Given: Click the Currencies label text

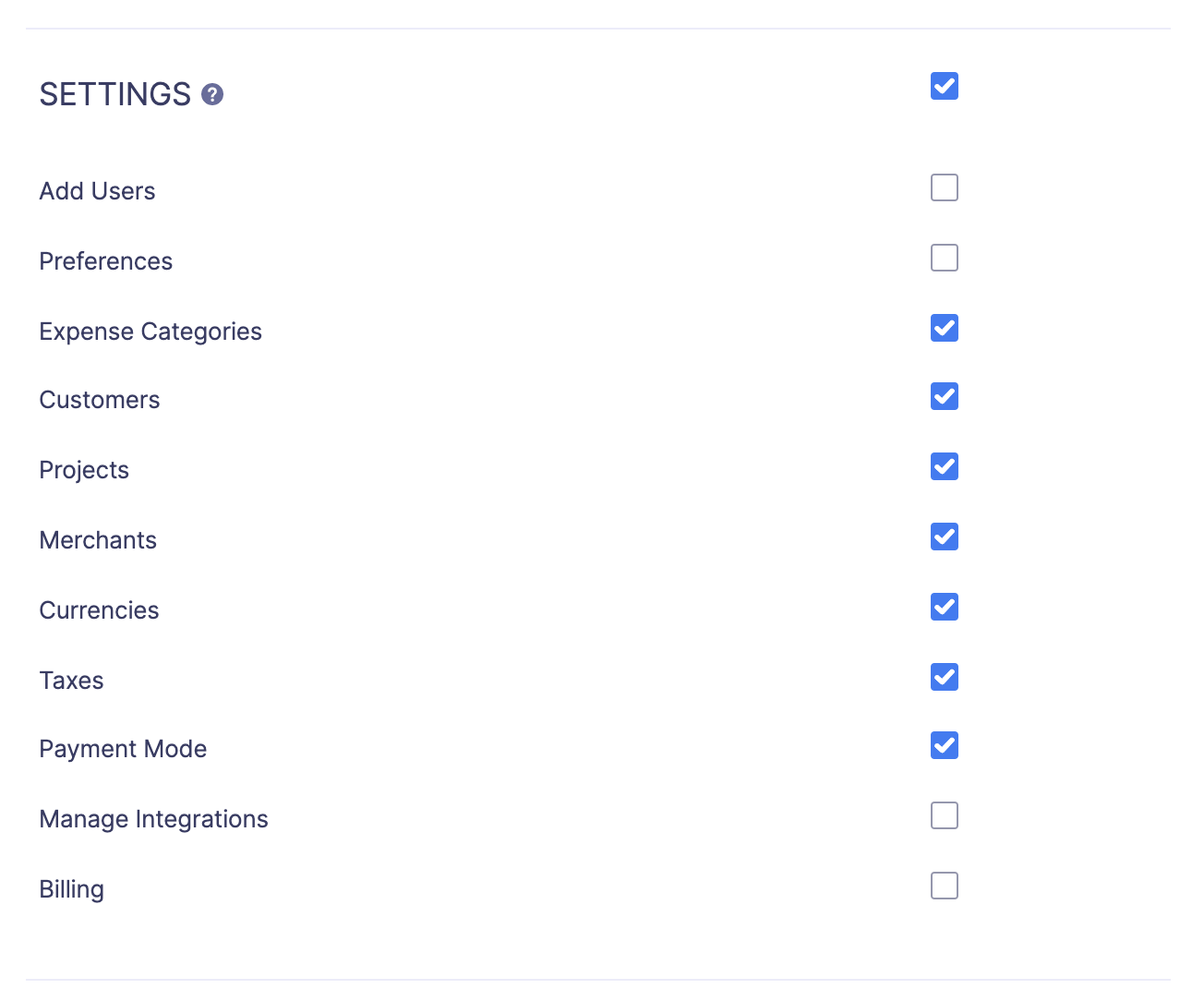Looking at the screenshot, I should click(x=99, y=610).
